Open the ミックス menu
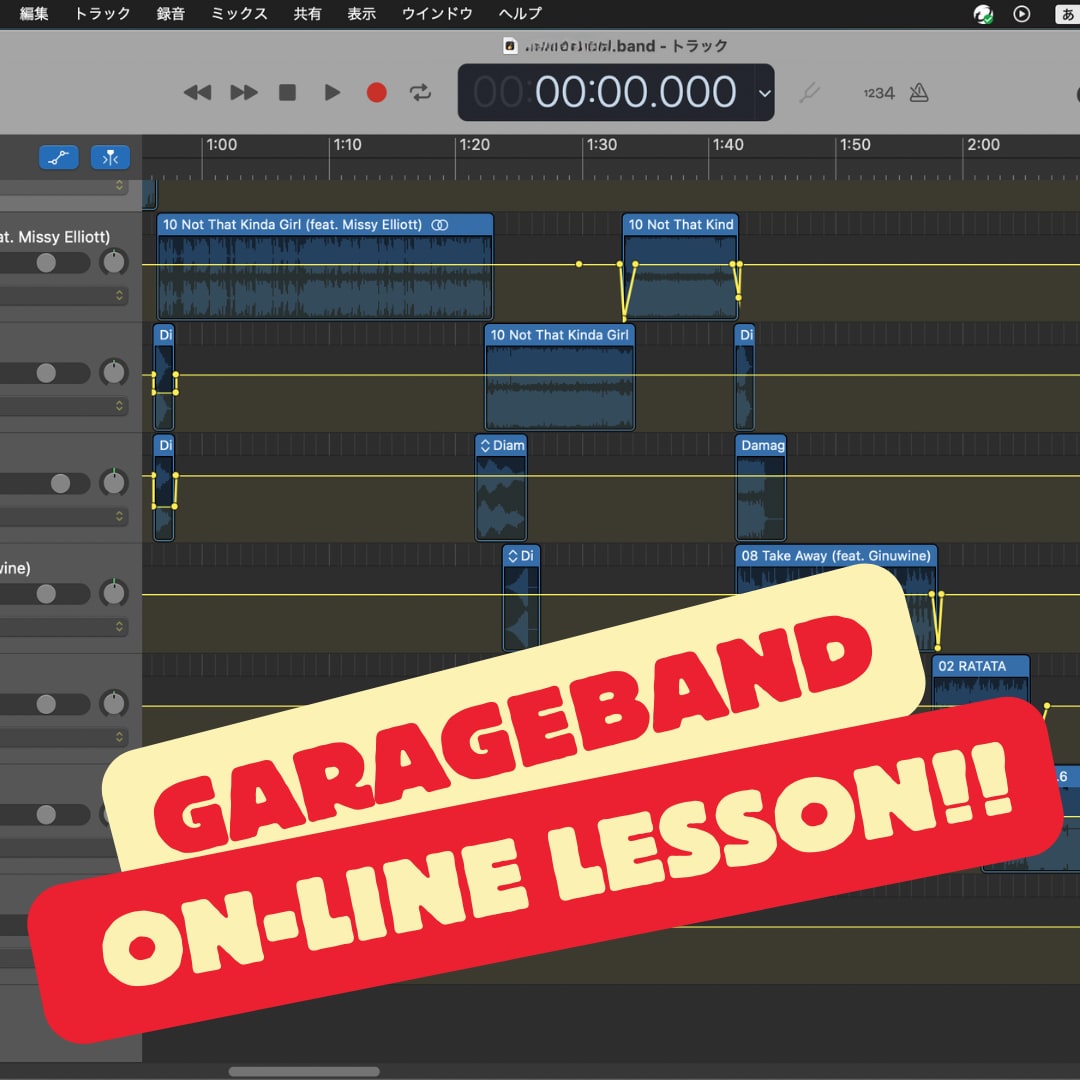The width and height of the screenshot is (1080, 1080). (x=239, y=13)
